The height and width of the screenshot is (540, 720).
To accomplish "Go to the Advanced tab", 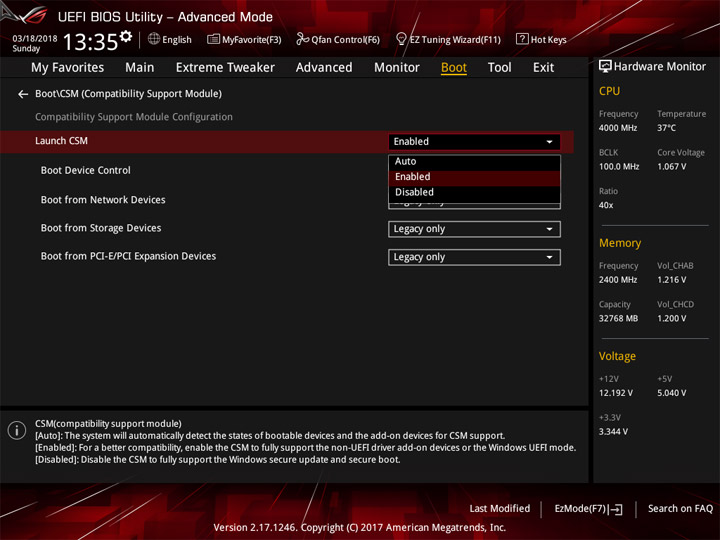I will click(324, 68).
